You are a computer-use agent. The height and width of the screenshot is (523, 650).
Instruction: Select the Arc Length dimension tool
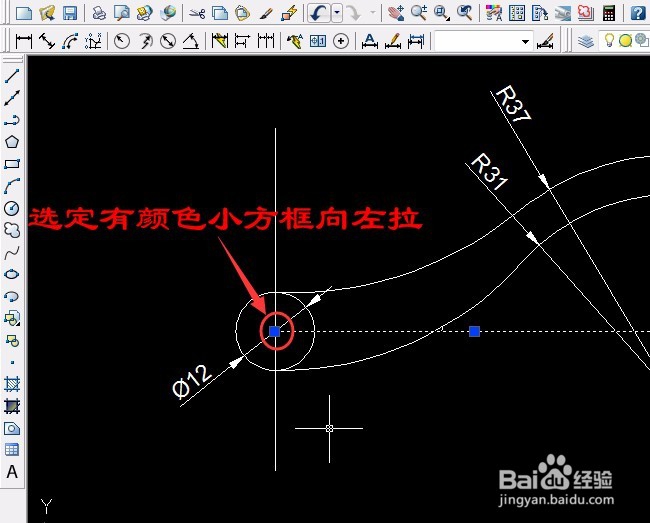(70, 41)
